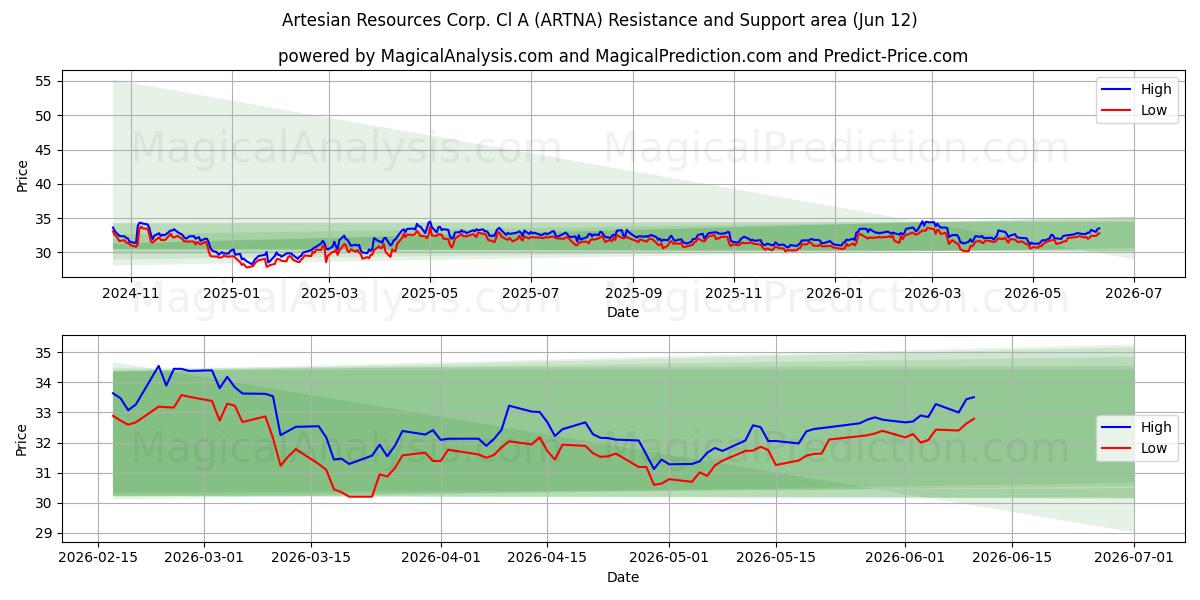Click 'High' in the bottom chart legend
The height and width of the screenshot is (600, 1200).
click(x=1156, y=427)
